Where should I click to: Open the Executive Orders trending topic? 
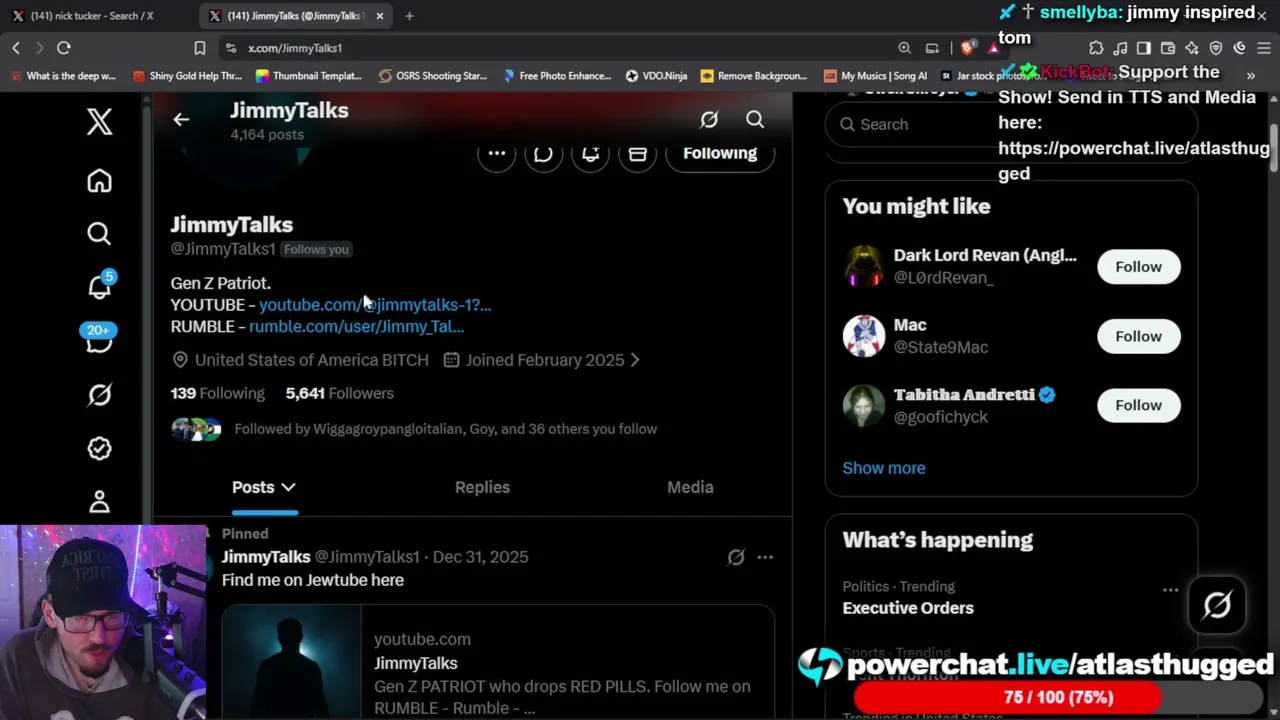coord(908,608)
